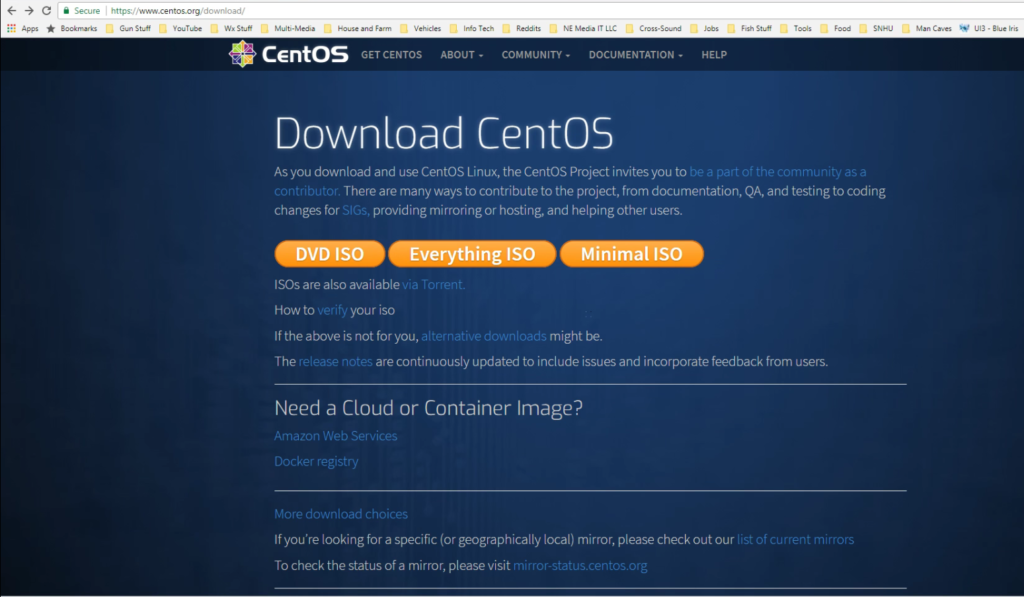
Task: Open the Info Tech bookmark folder
Action: (x=472, y=28)
